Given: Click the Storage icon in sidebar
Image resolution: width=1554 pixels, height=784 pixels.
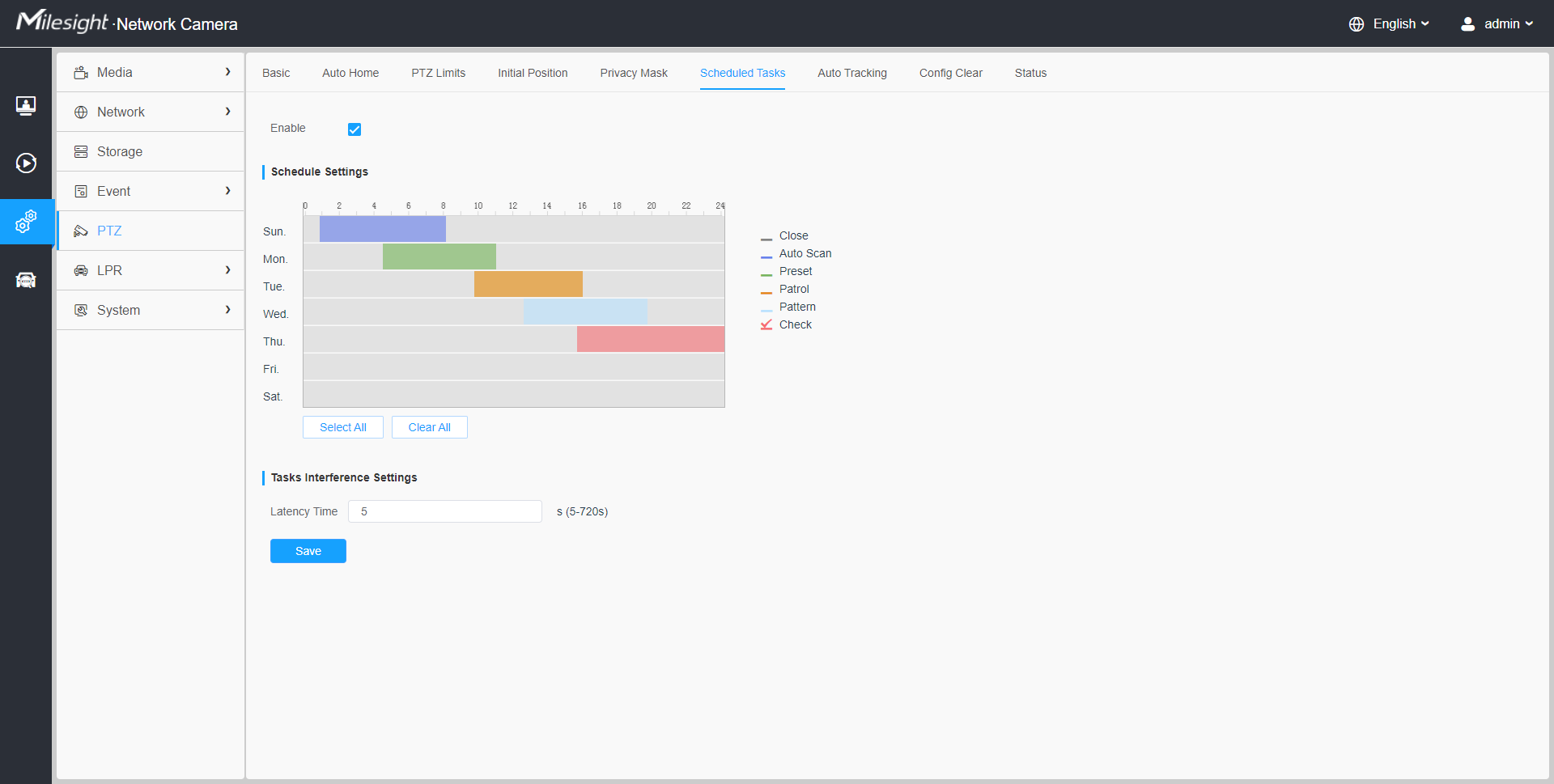Looking at the screenshot, I should pyautogui.click(x=81, y=151).
